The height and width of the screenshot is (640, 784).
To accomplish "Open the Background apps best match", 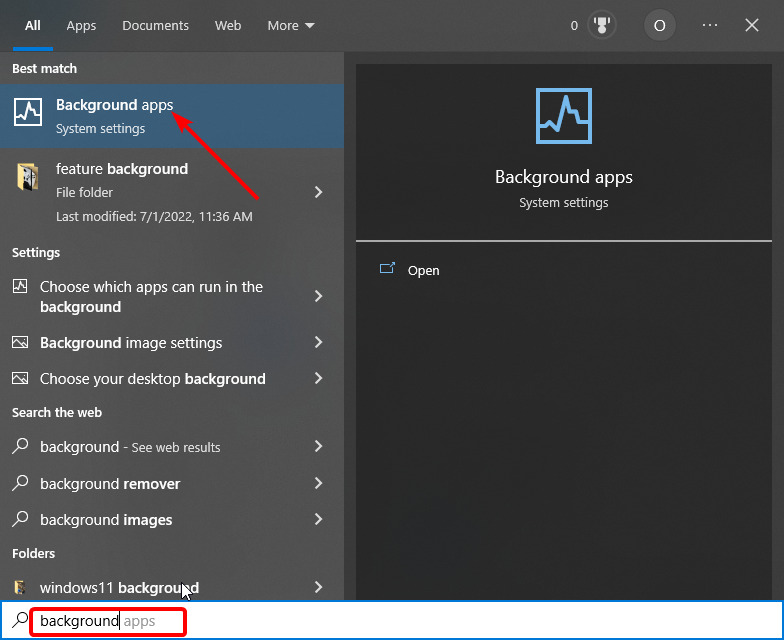I will pos(172,116).
